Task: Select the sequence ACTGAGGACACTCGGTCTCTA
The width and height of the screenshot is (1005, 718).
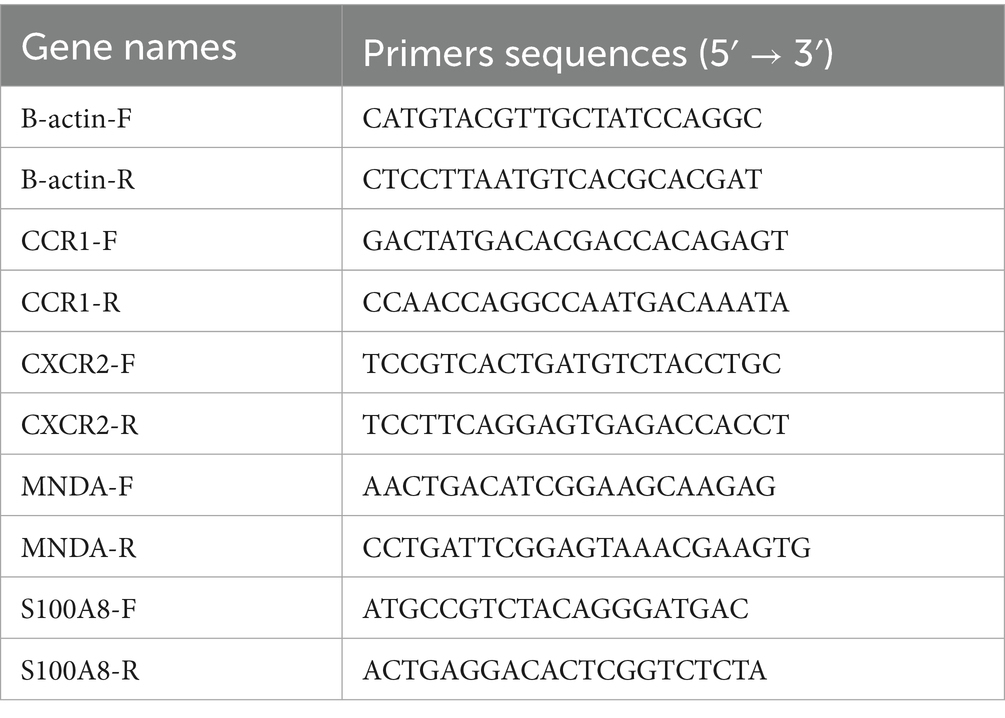Action: click(x=561, y=668)
